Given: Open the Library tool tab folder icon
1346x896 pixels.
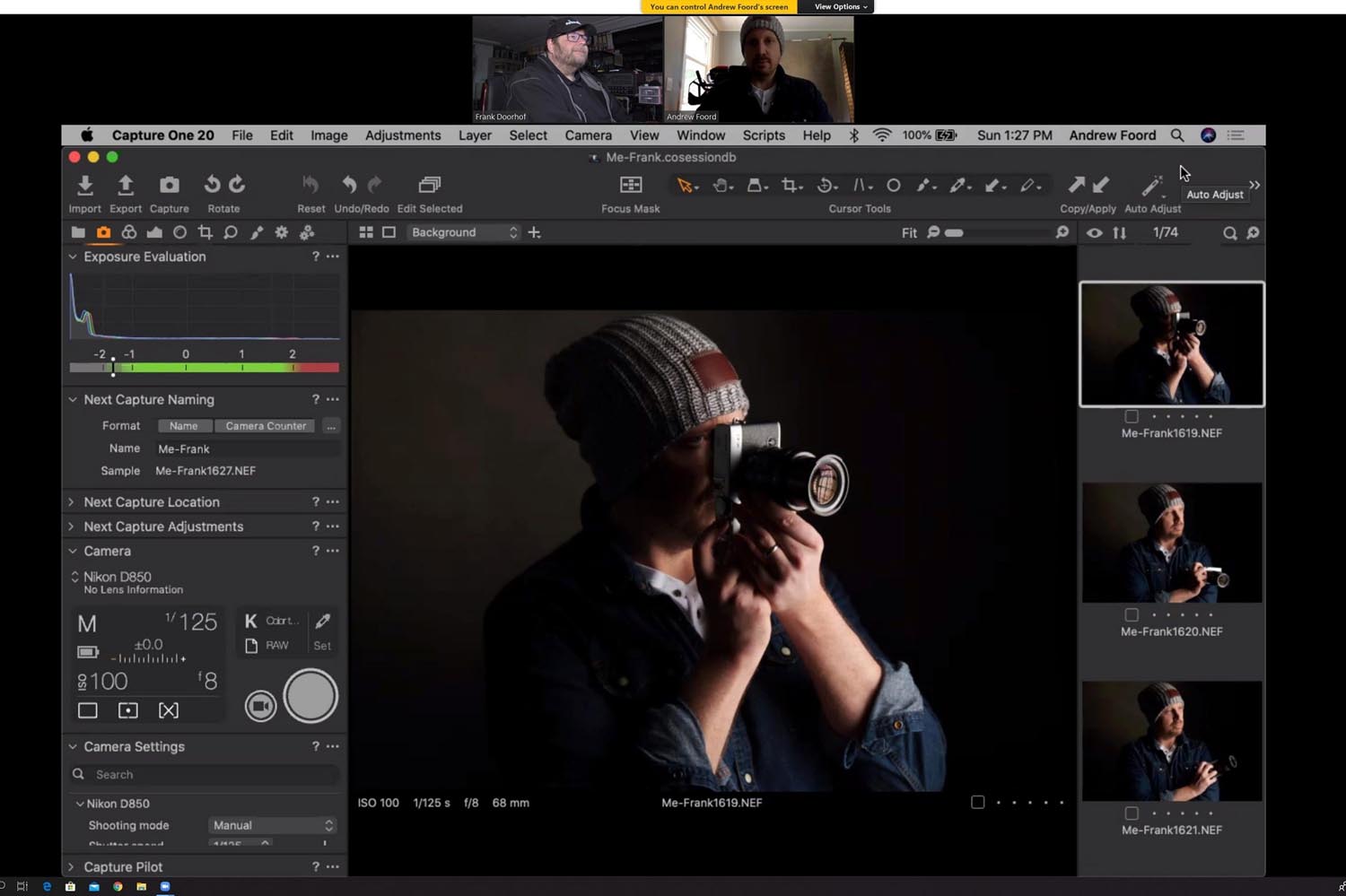Looking at the screenshot, I should coord(78,231).
